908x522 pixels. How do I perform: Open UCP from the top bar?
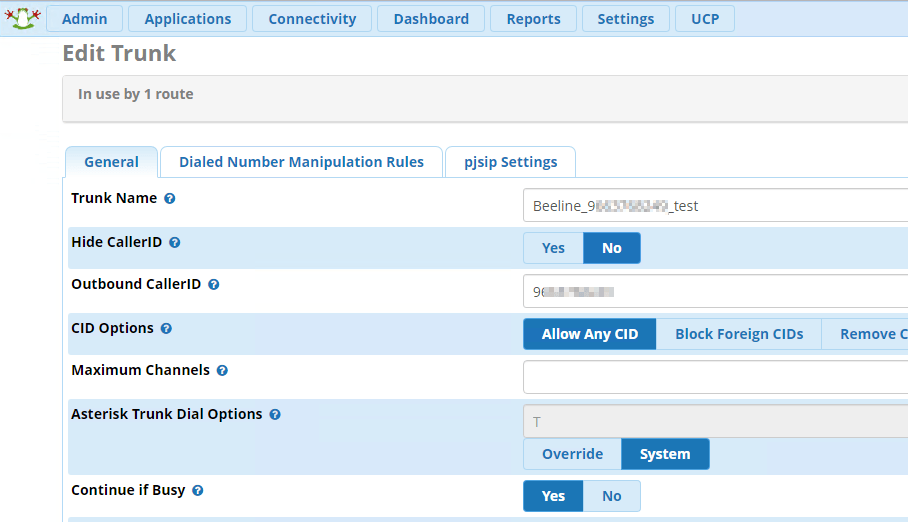click(705, 19)
